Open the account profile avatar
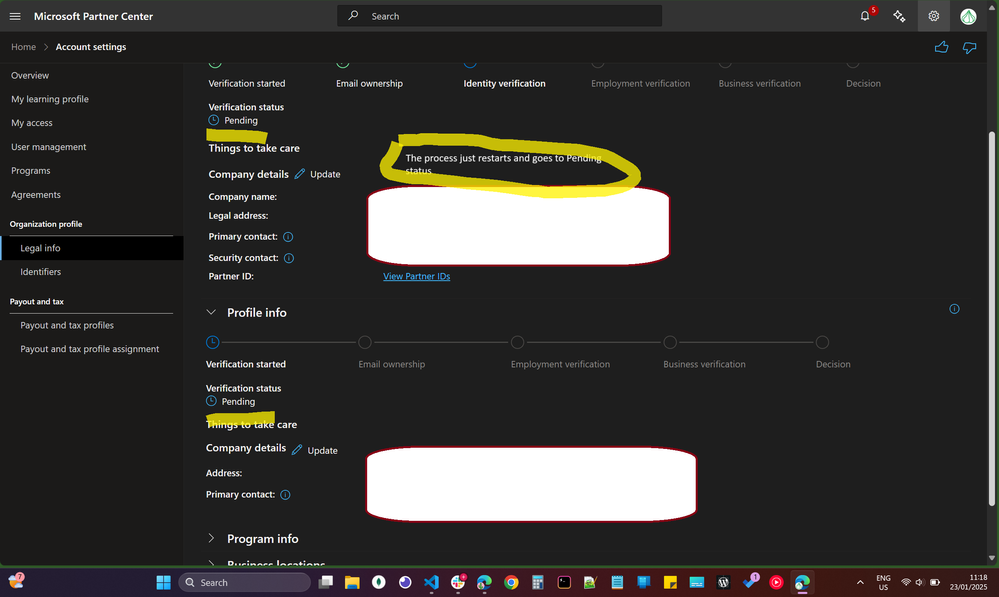The height and width of the screenshot is (597, 999). click(968, 16)
